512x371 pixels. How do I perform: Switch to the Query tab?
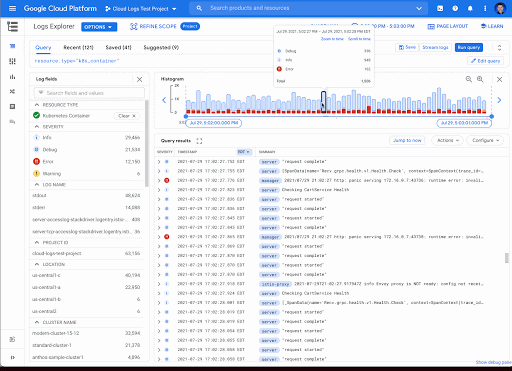[x=43, y=47]
